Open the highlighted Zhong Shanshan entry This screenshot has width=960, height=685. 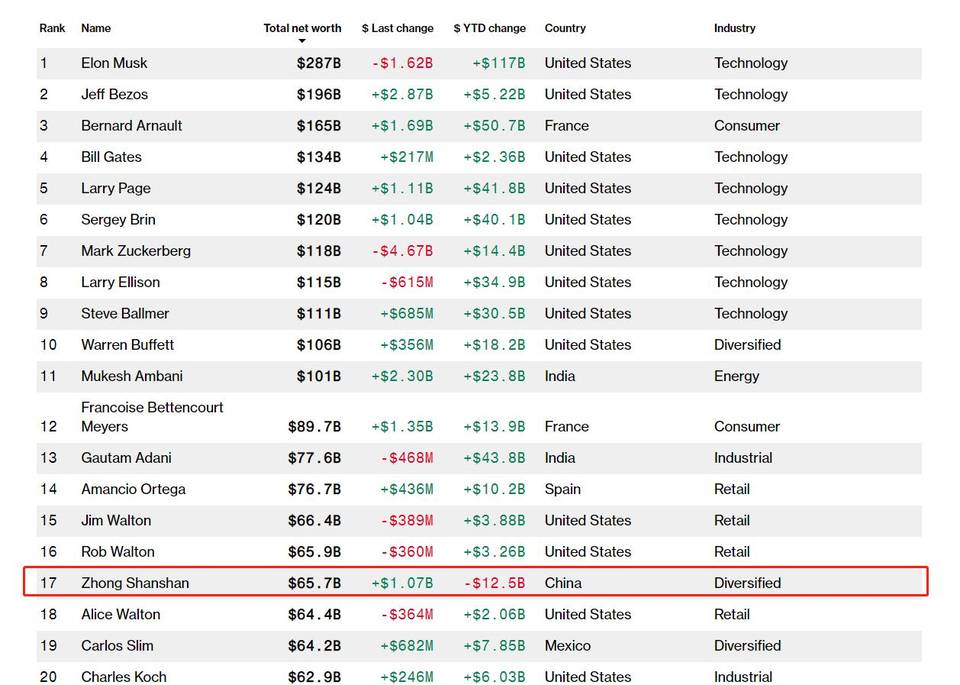[x=135, y=583]
